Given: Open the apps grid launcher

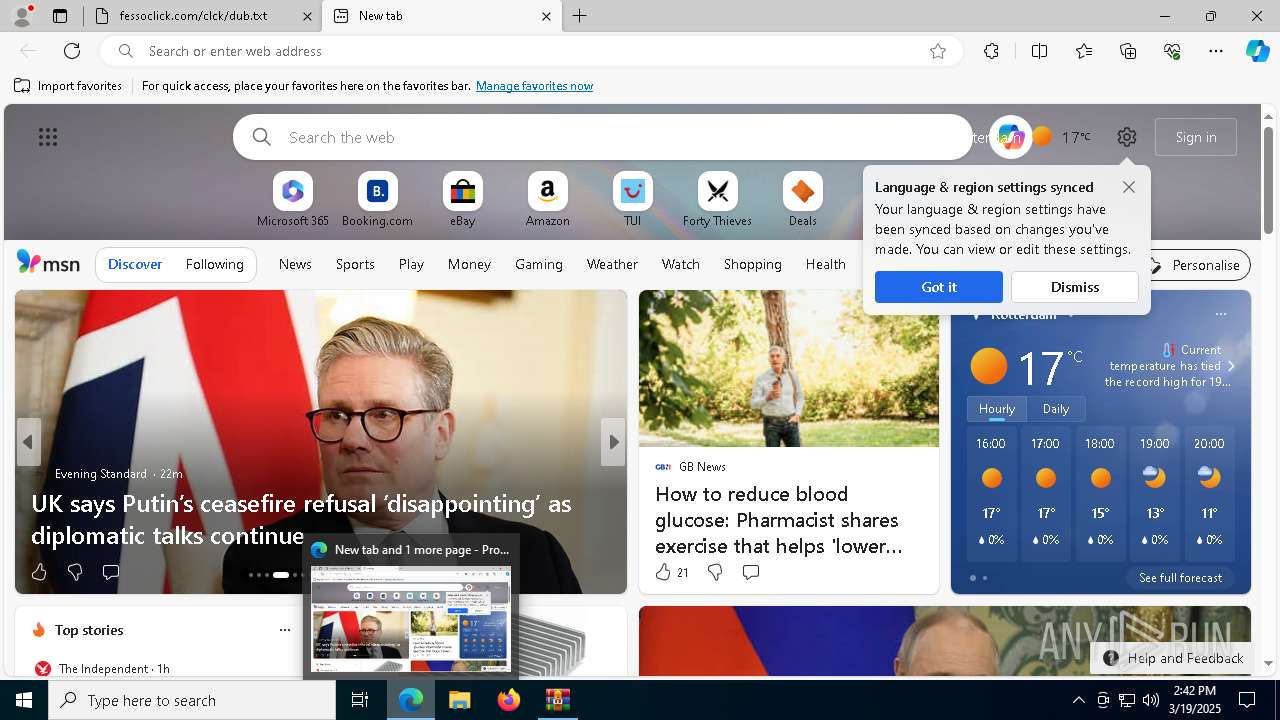Looking at the screenshot, I should point(48,137).
